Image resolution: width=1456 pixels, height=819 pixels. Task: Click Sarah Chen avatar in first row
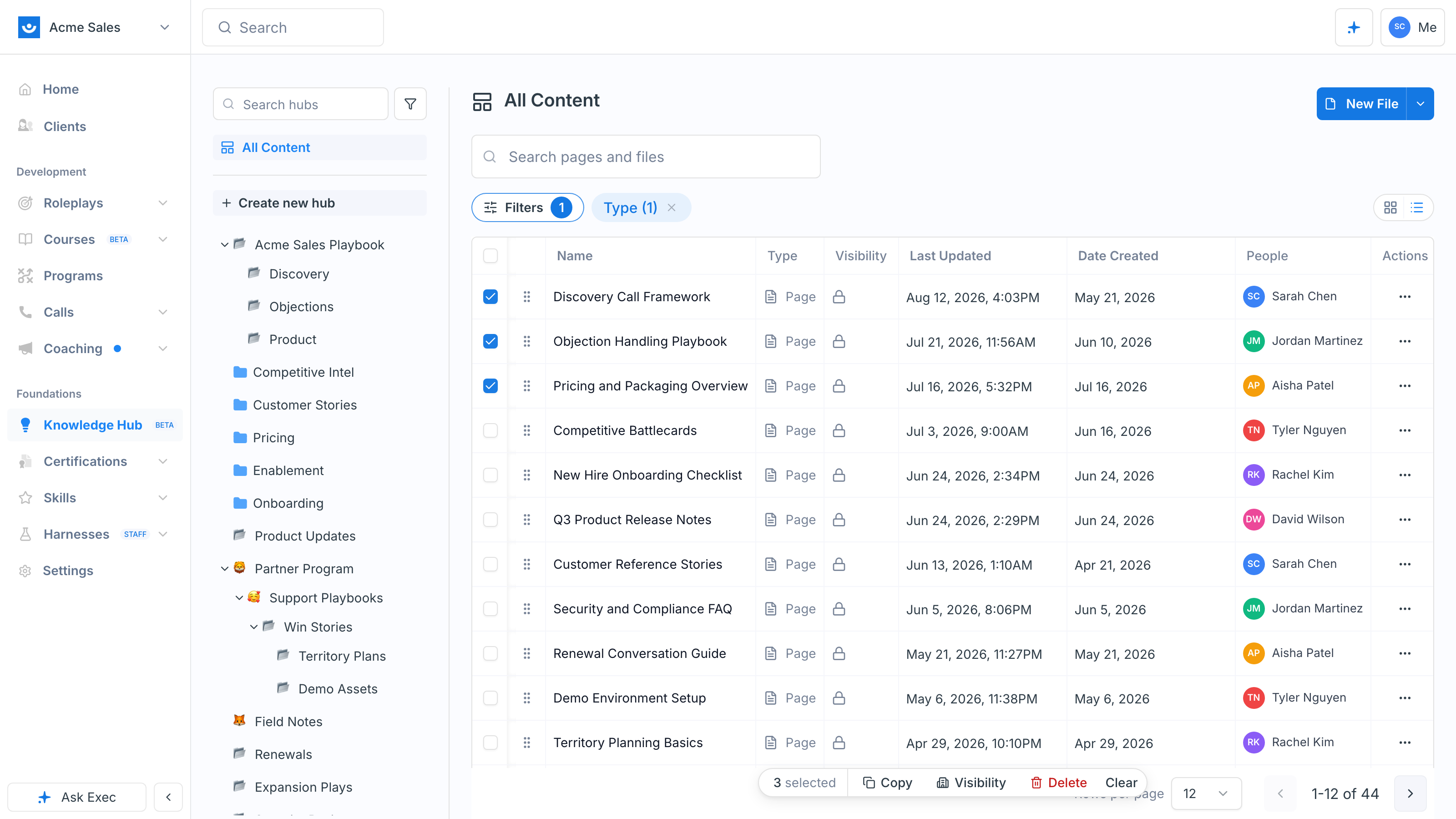point(1253,297)
